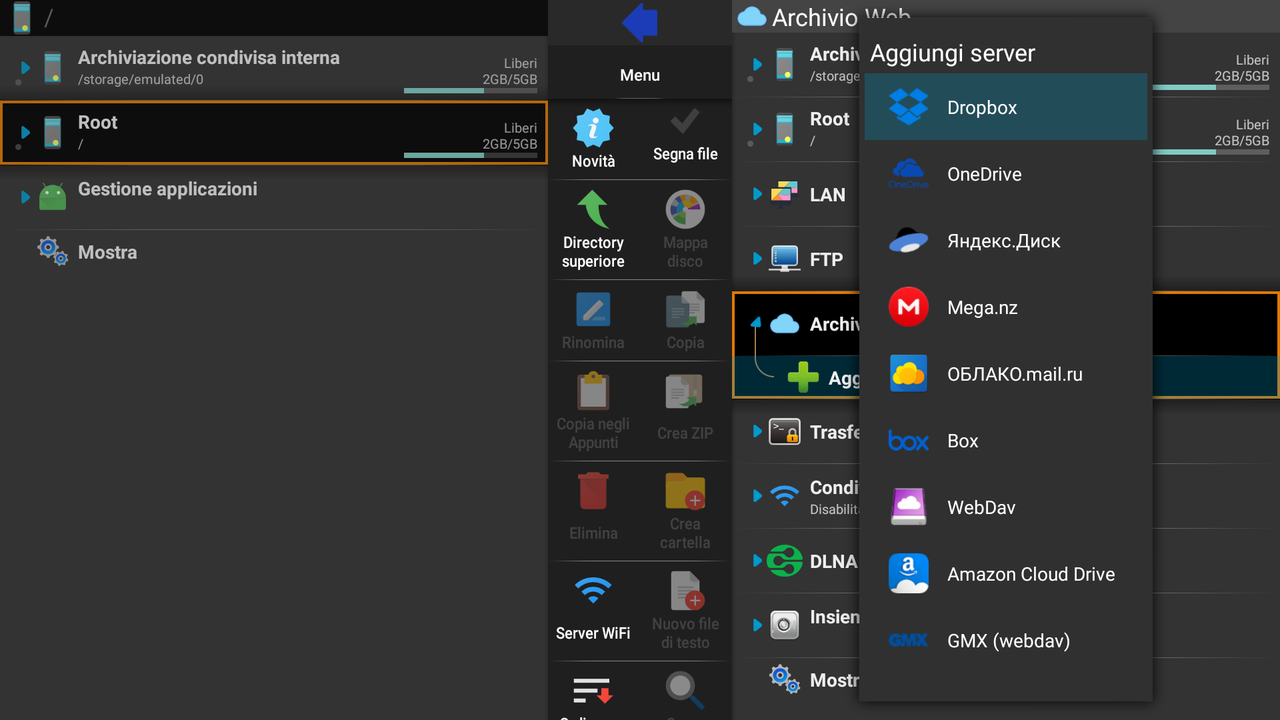1280x720 pixels.
Task: Click Crea ZIP button
Action: (685, 407)
